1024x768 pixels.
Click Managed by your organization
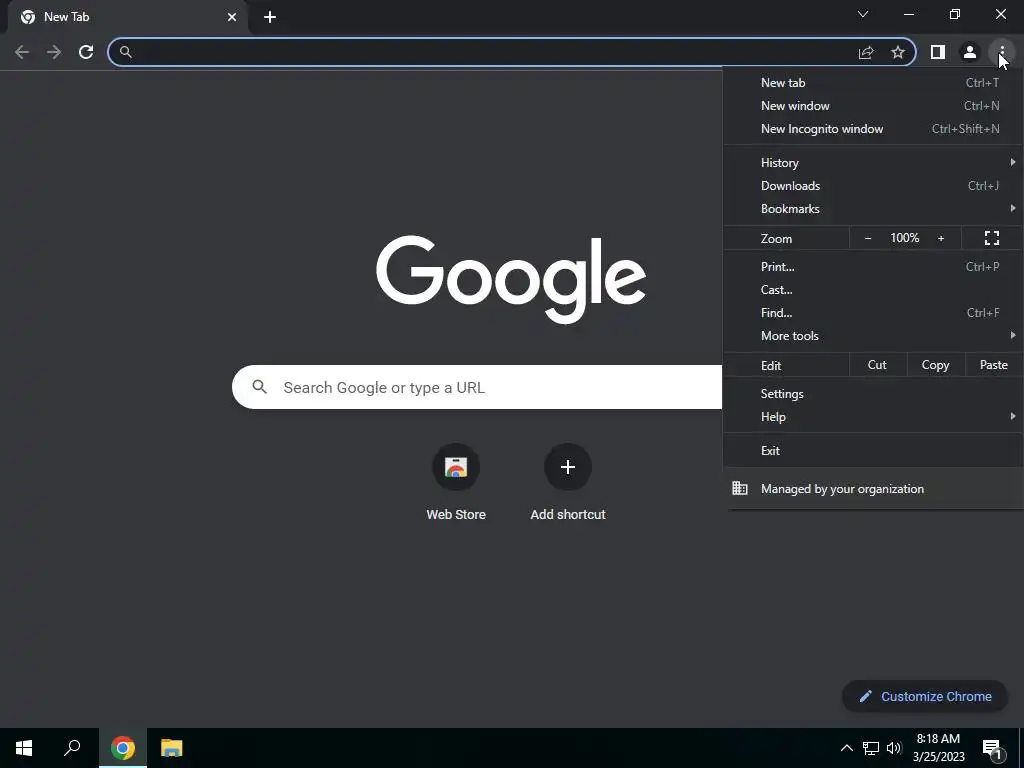click(x=873, y=488)
